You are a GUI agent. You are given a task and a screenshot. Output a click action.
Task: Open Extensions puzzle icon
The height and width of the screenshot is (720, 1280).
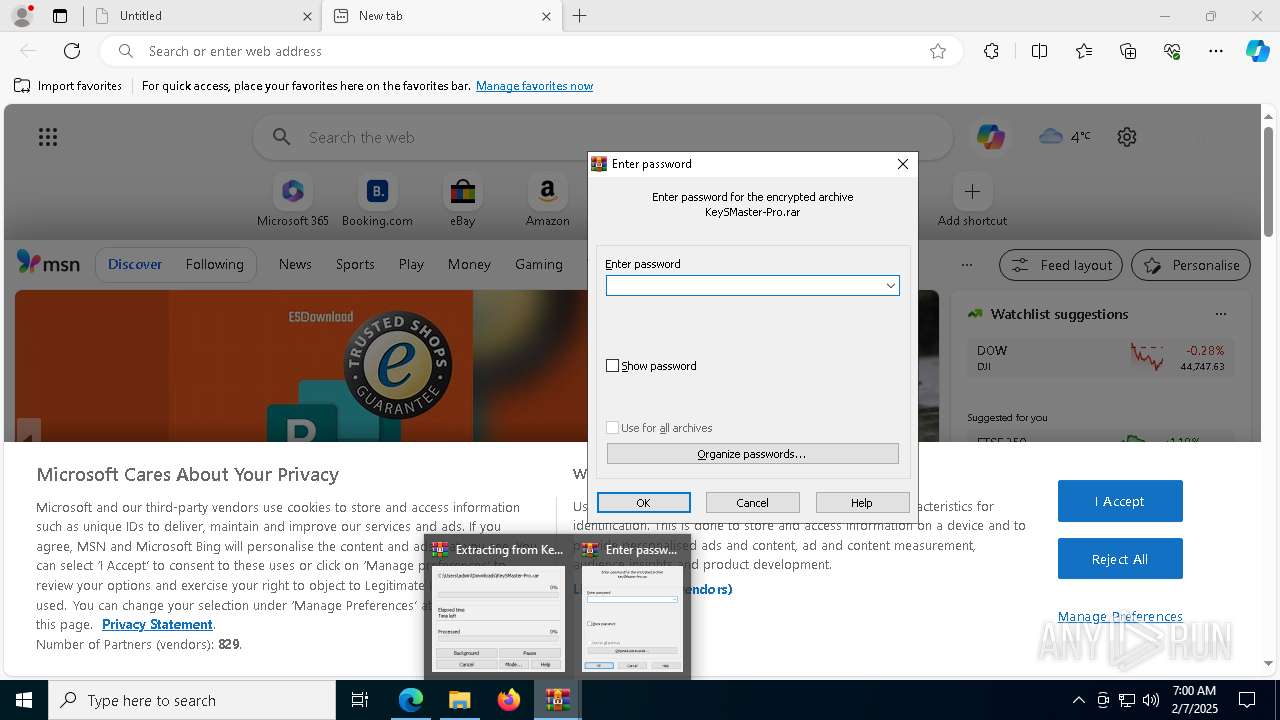click(x=991, y=51)
